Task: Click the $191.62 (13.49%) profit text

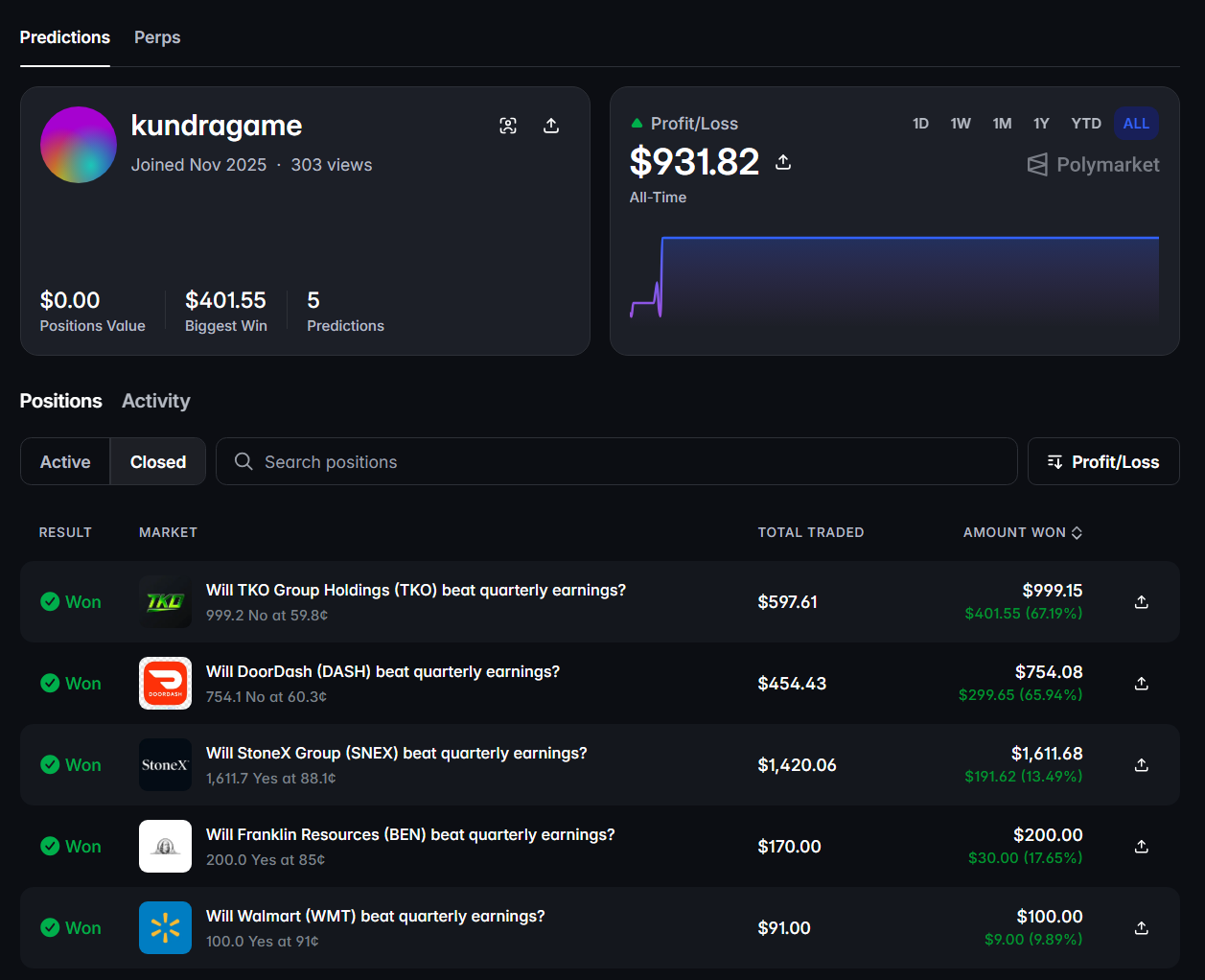Action: [1024, 777]
